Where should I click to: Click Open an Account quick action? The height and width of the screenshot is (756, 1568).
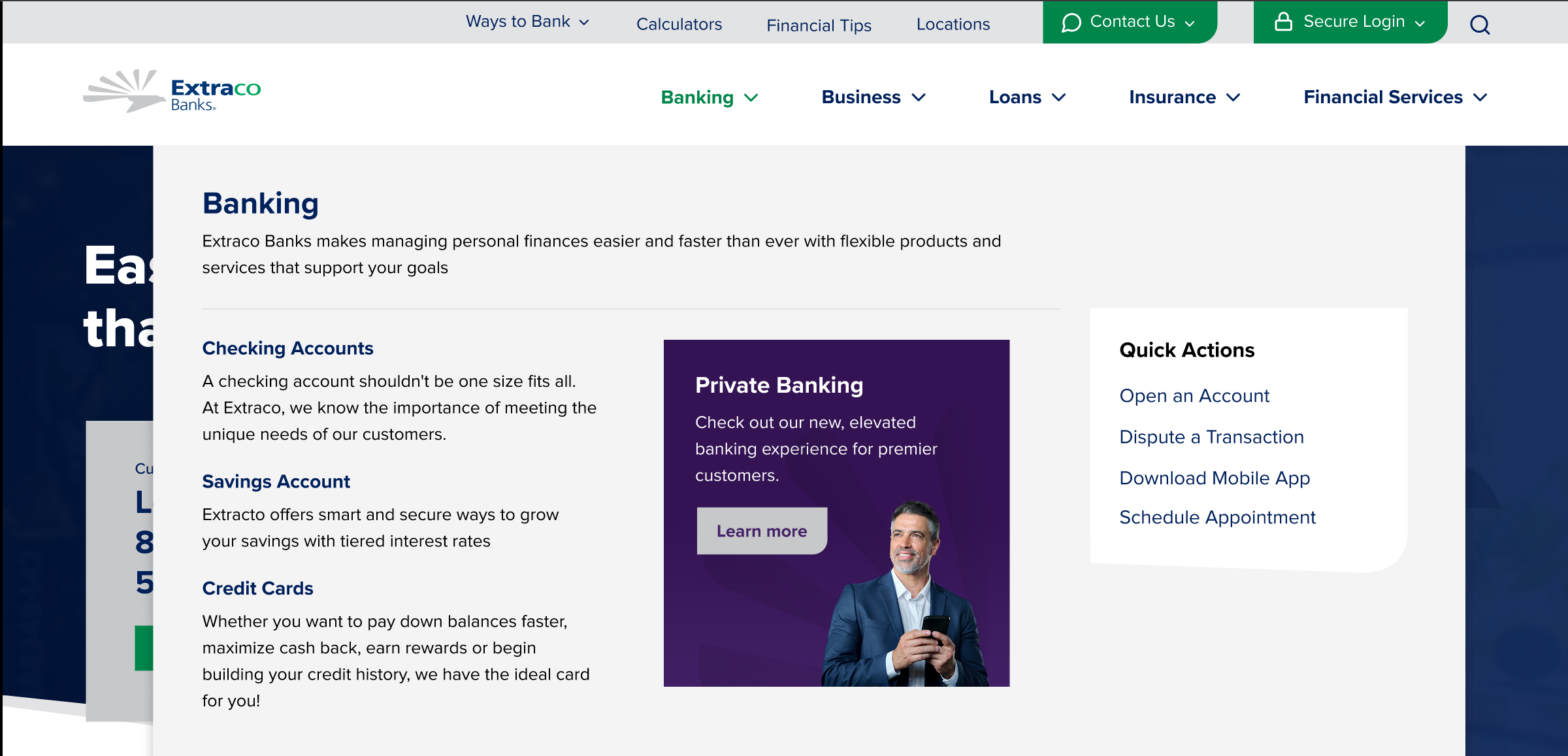tap(1194, 396)
